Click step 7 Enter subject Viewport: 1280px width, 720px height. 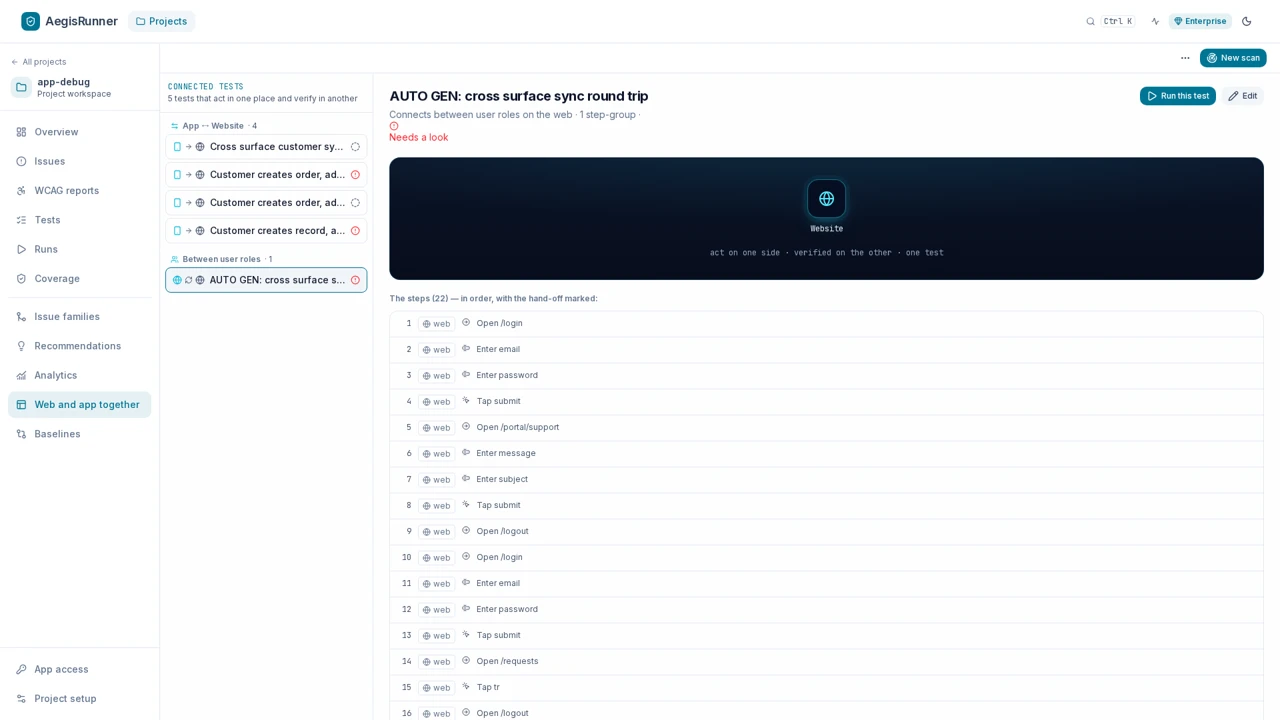(x=826, y=480)
